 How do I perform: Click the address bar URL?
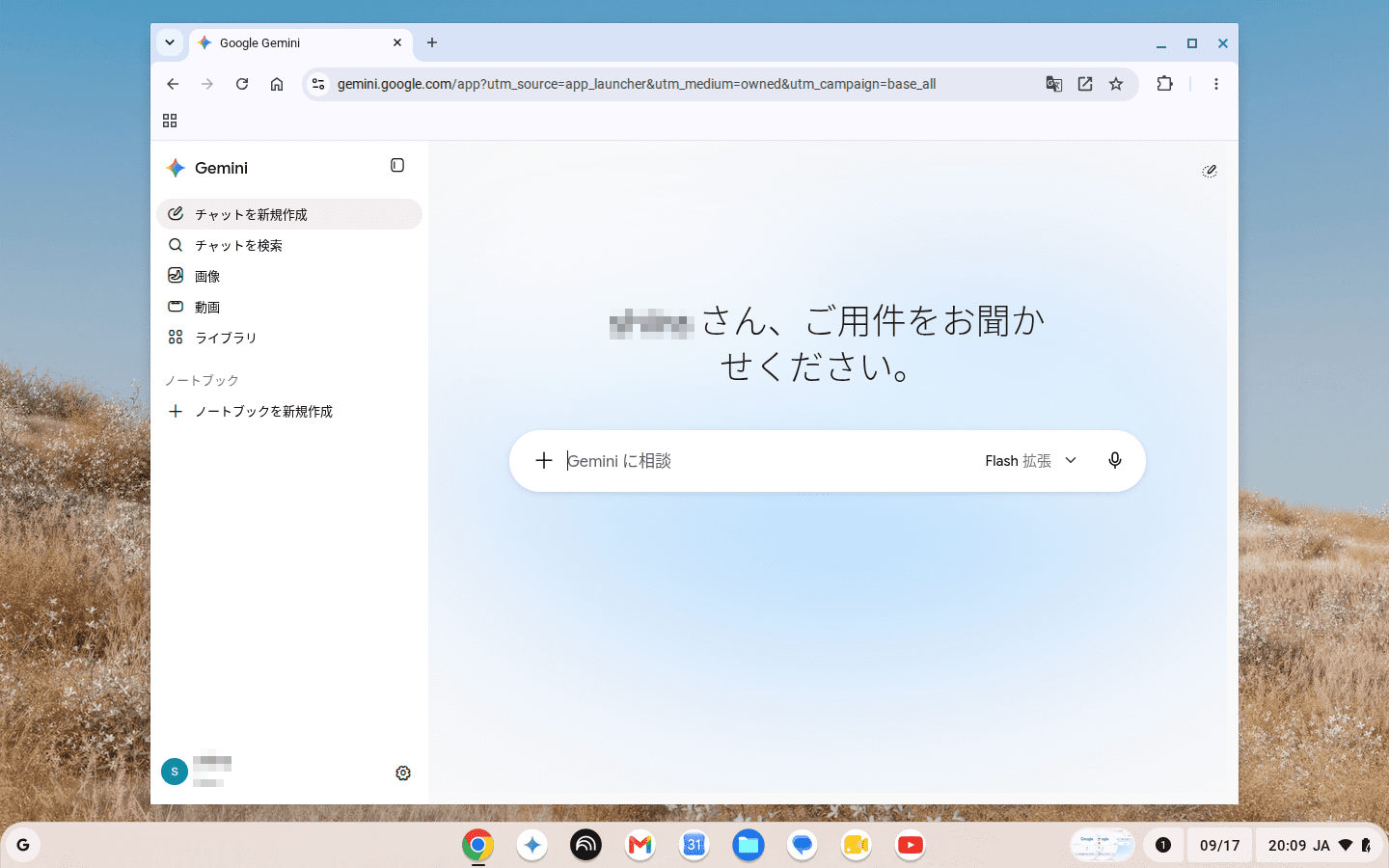(x=637, y=84)
